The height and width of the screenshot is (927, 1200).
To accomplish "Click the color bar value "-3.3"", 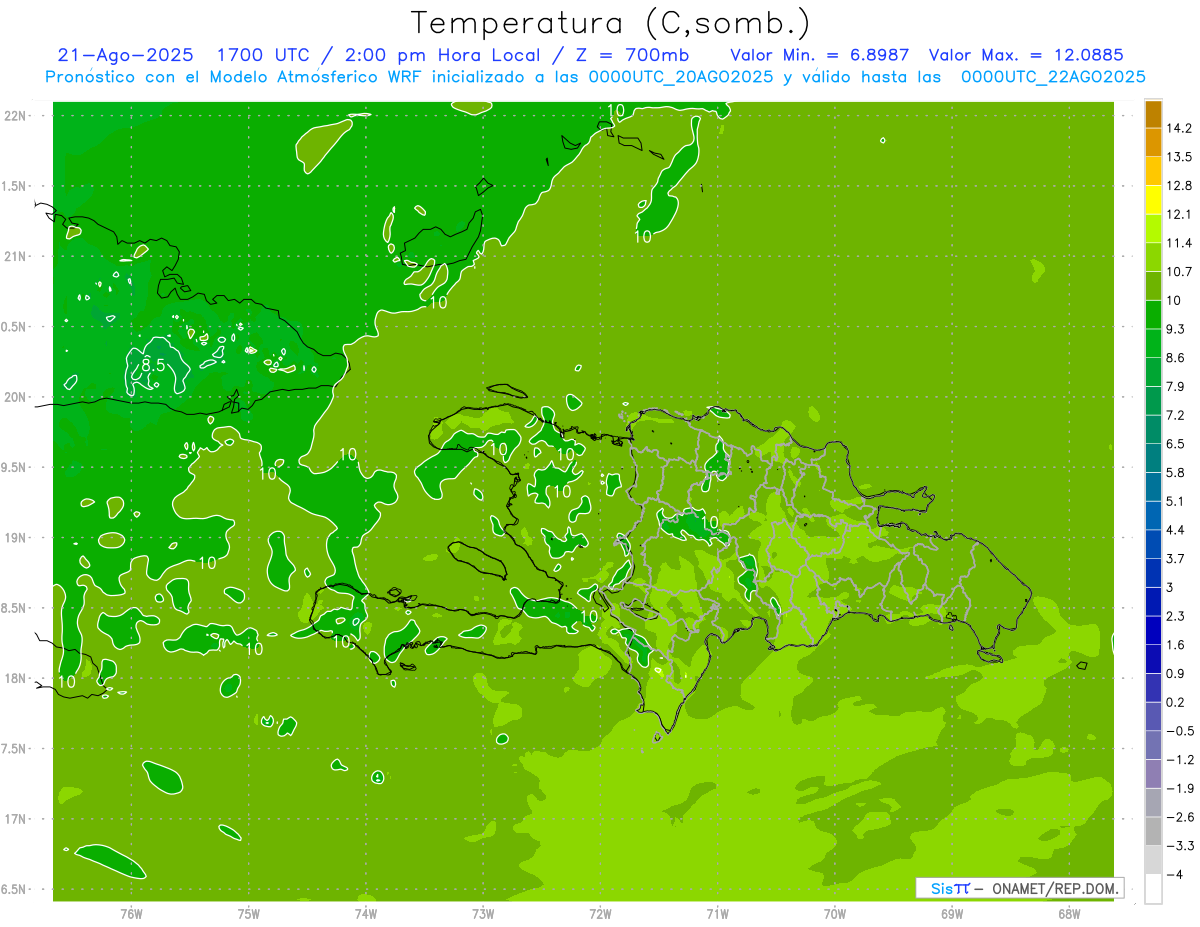I will [1179, 846].
